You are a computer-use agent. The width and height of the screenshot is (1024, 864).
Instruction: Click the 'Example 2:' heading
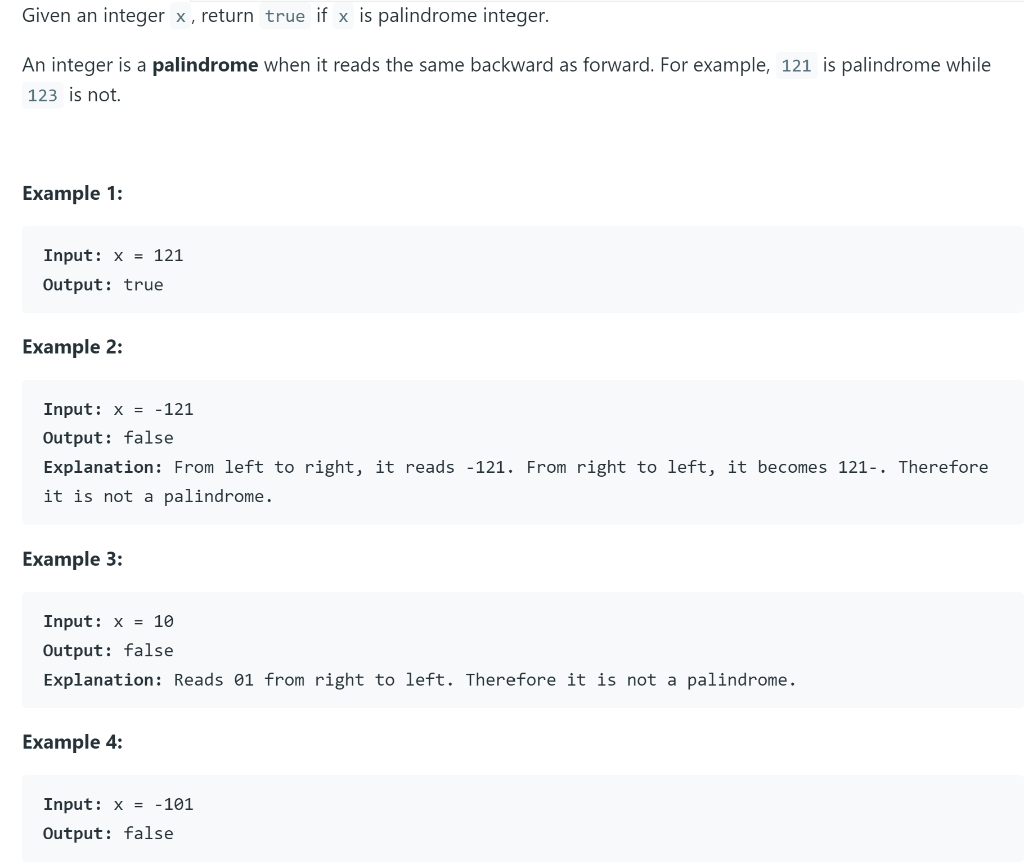coord(72,347)
